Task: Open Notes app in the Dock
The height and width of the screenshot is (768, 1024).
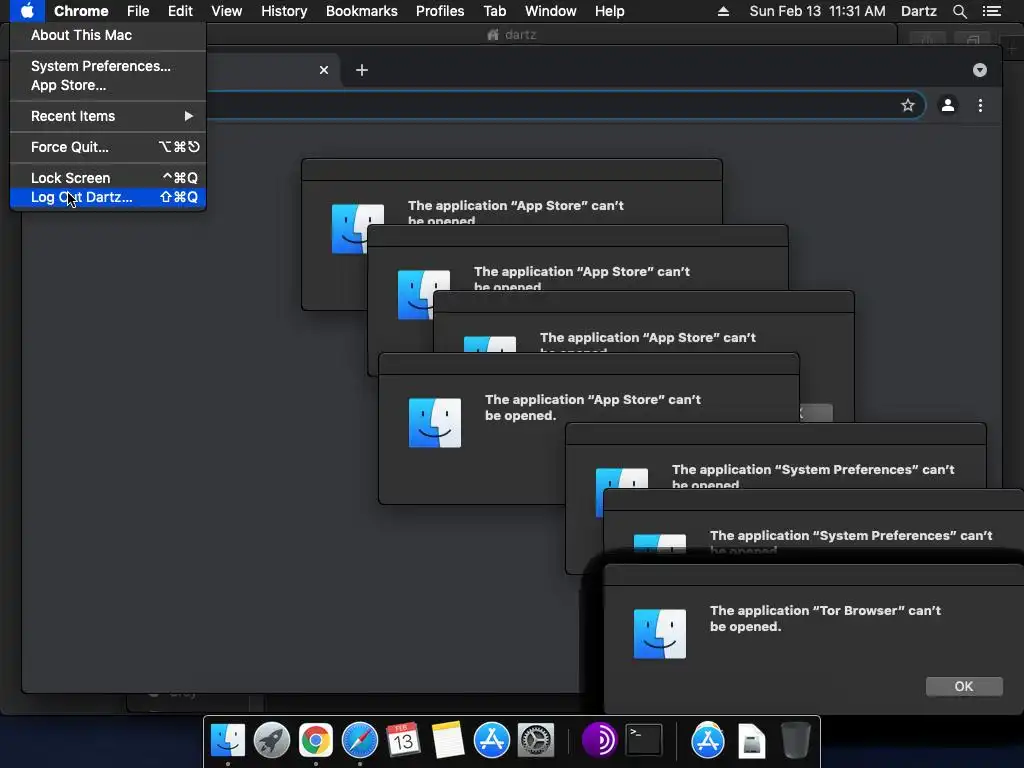Action: pyautogui.click(x=448, y=740)
